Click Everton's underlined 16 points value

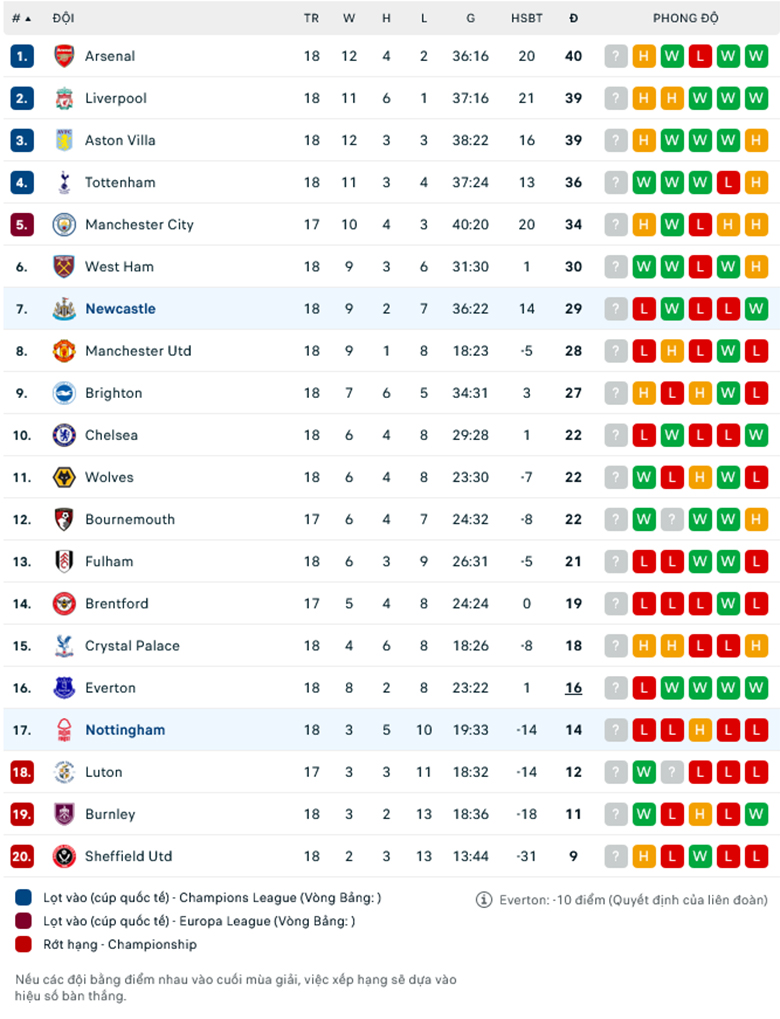pos(573,688)
